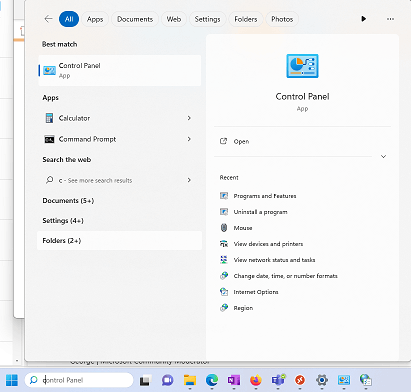Open Control Panel icon on taskbar
This screenshot has height=392, width=411.
click(344, 380)
